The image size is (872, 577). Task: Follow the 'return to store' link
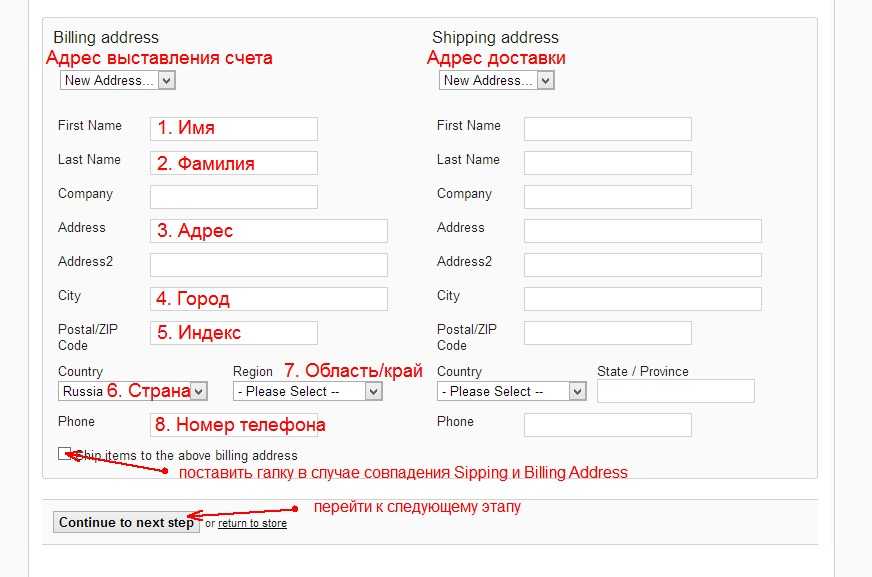(x=252, y=524)
